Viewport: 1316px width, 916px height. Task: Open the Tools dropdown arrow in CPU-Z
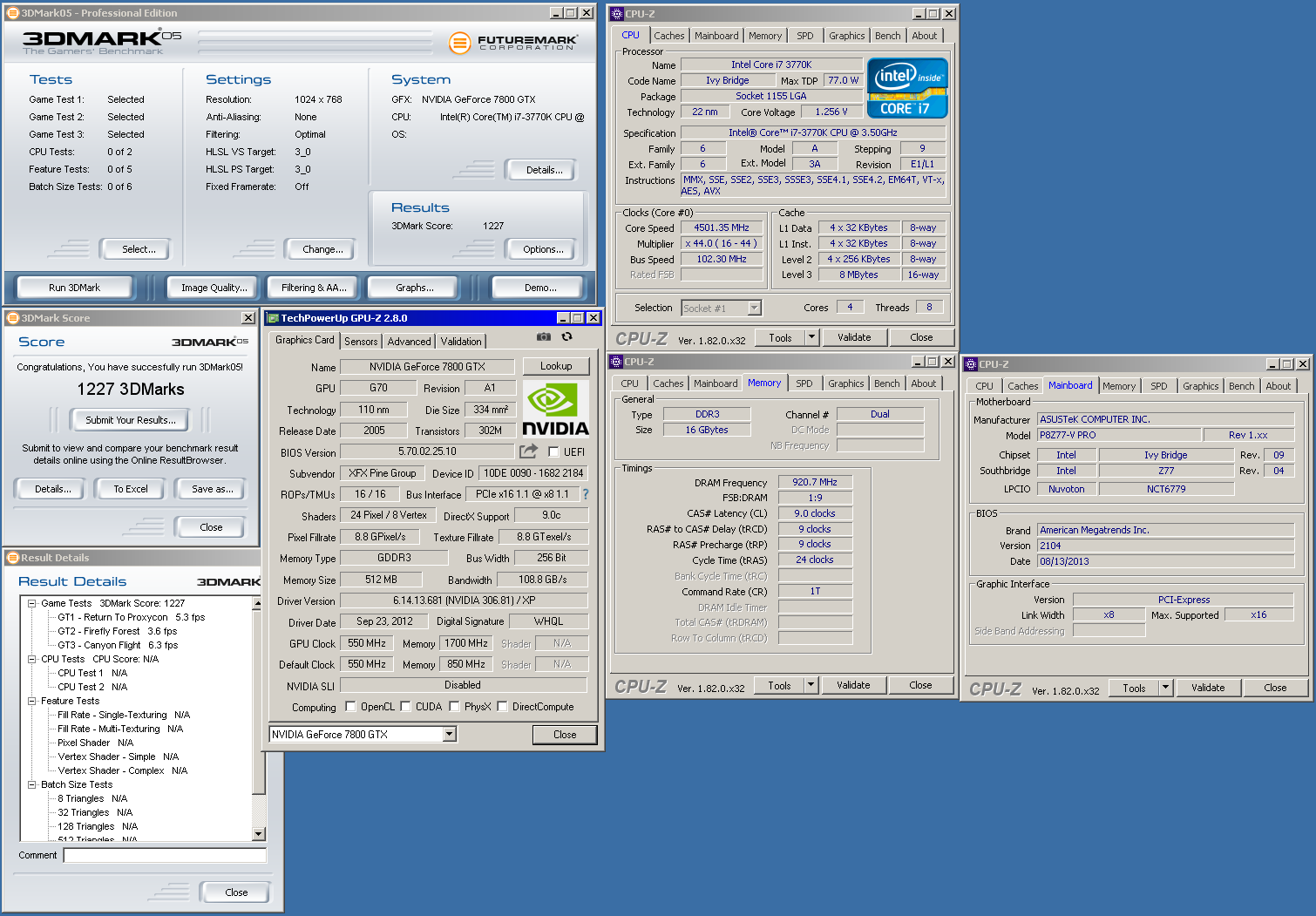(x=811, y=337)
